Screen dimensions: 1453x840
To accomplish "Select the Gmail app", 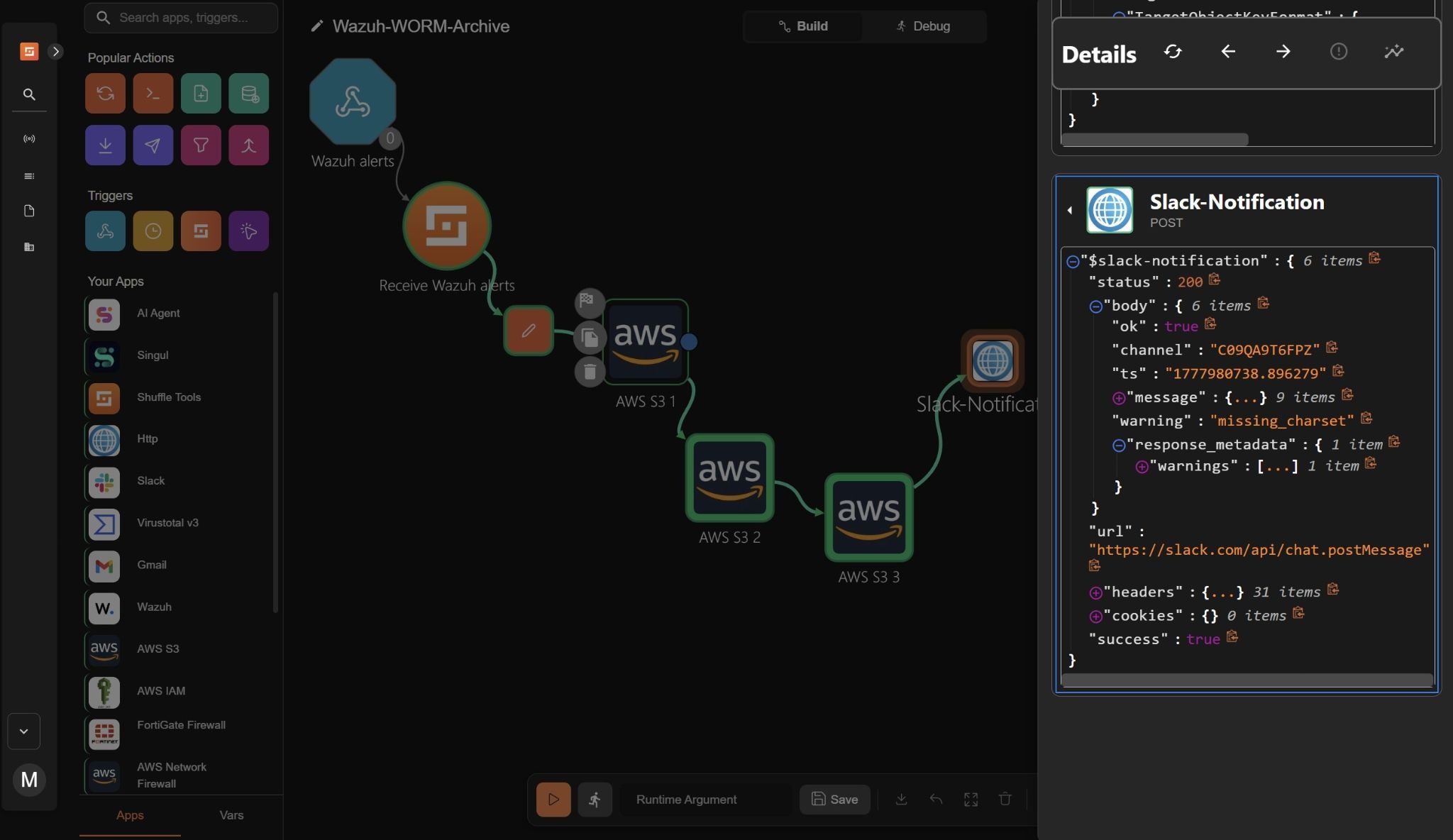I will click(x=177, y=565).
